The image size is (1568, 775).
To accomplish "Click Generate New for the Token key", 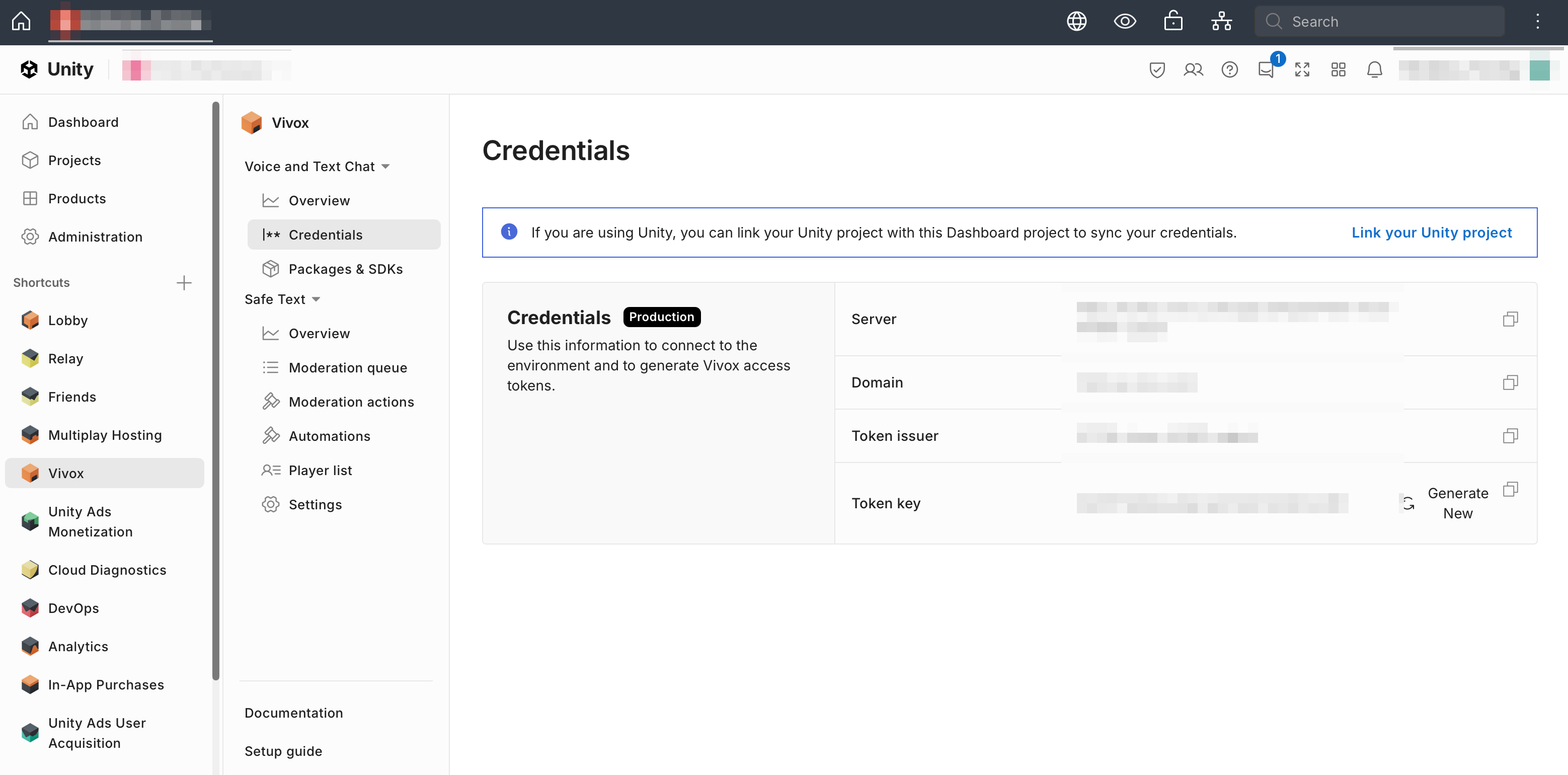I will point(1458,502).
